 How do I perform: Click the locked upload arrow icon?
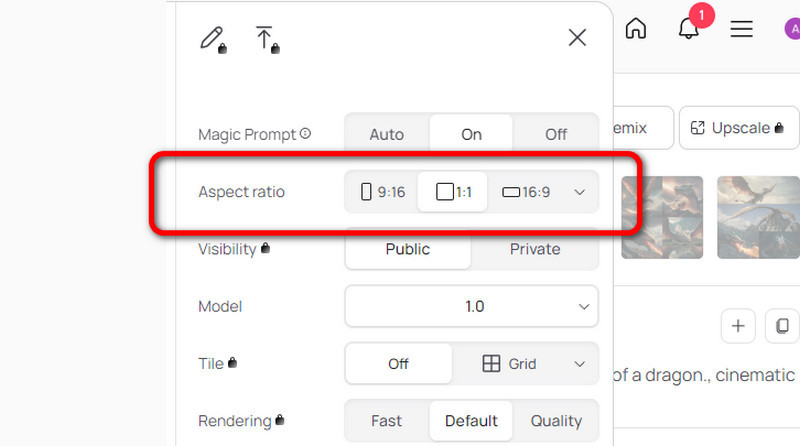(265, 39)
